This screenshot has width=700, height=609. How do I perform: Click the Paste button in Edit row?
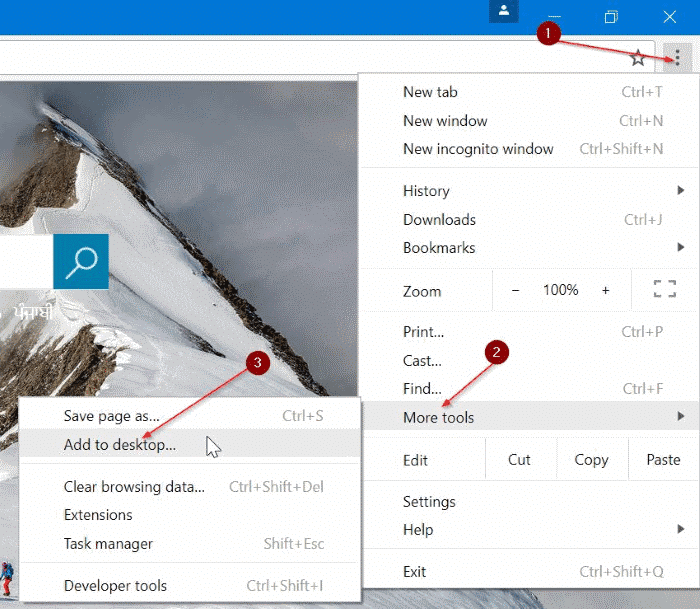(663, 459)
